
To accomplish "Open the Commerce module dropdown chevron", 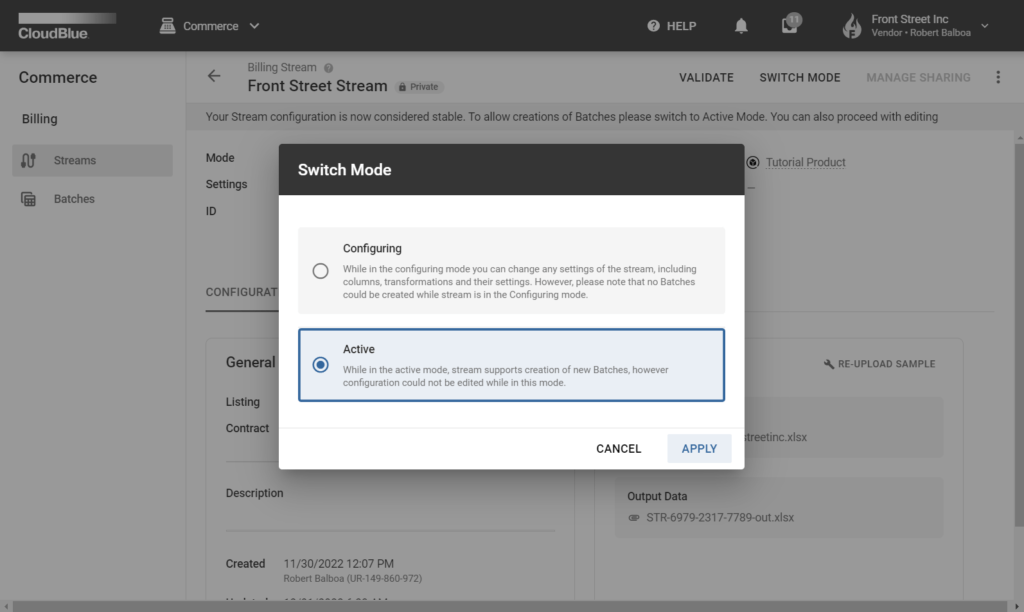I will (x=255, y=26).
